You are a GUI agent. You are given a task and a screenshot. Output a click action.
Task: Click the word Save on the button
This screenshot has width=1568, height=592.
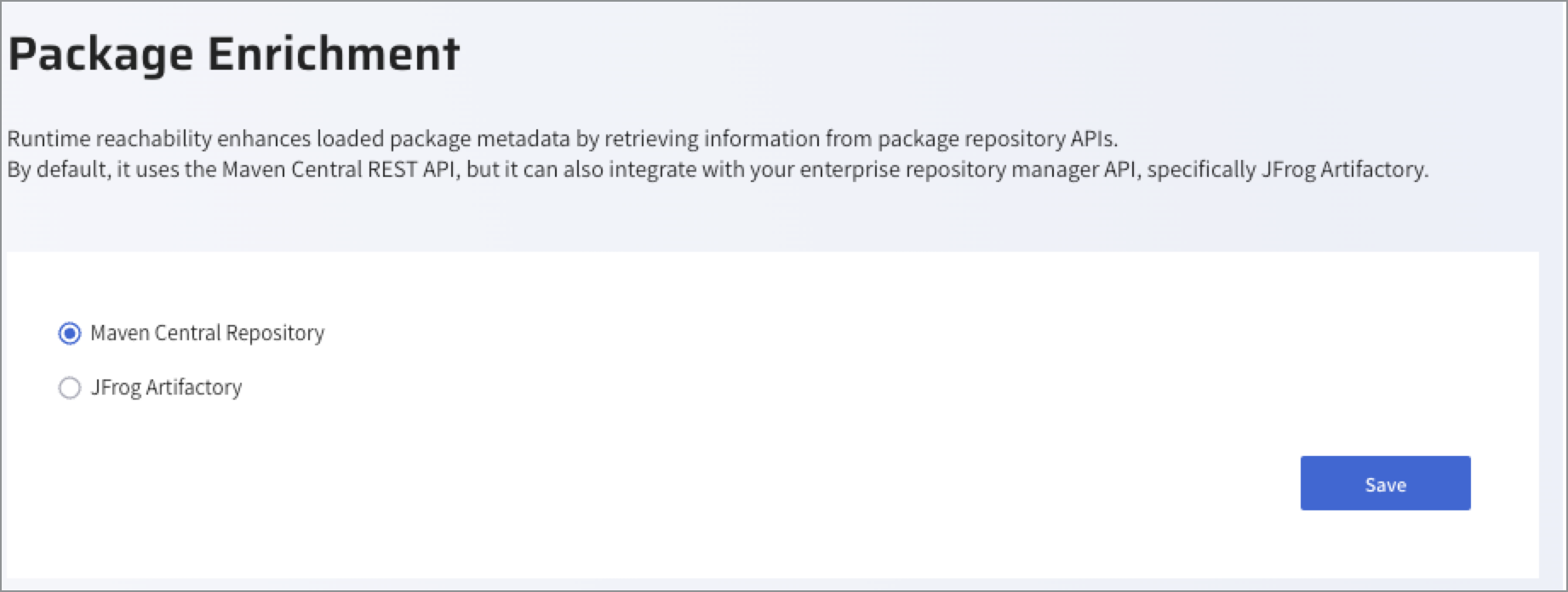click(x=1385, y=484)
